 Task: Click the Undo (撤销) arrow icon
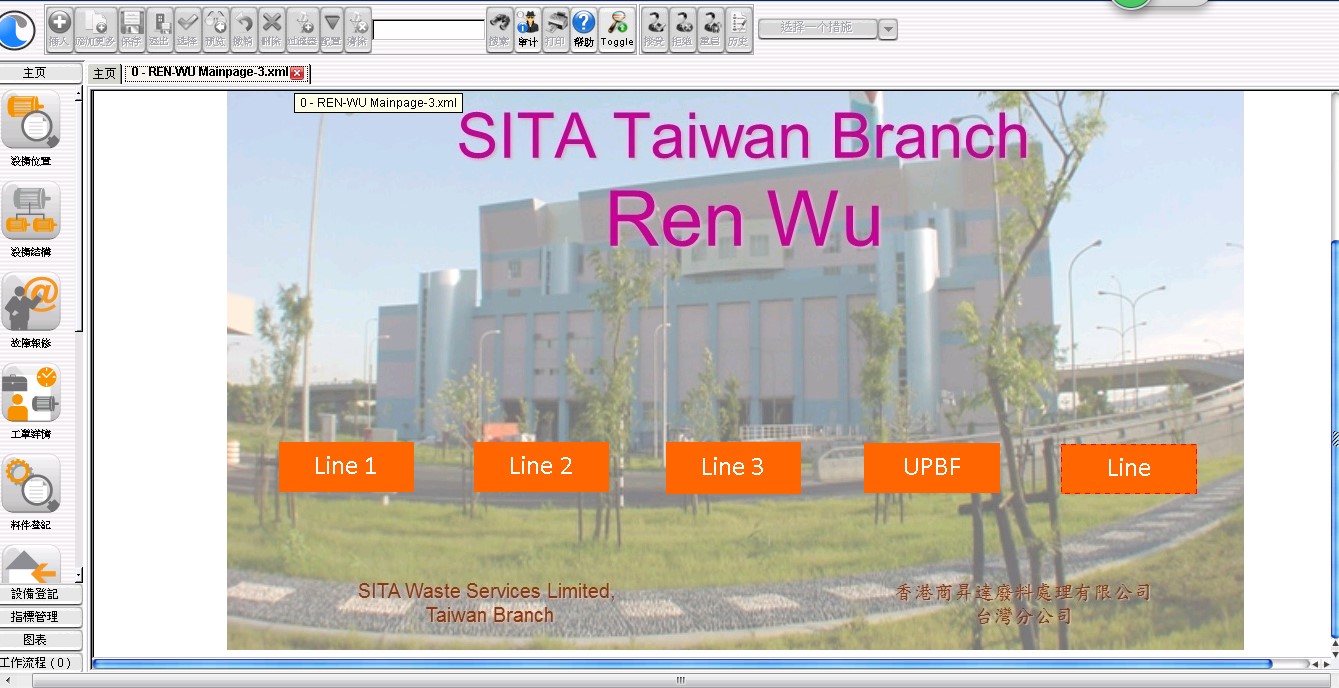point(243,29)
